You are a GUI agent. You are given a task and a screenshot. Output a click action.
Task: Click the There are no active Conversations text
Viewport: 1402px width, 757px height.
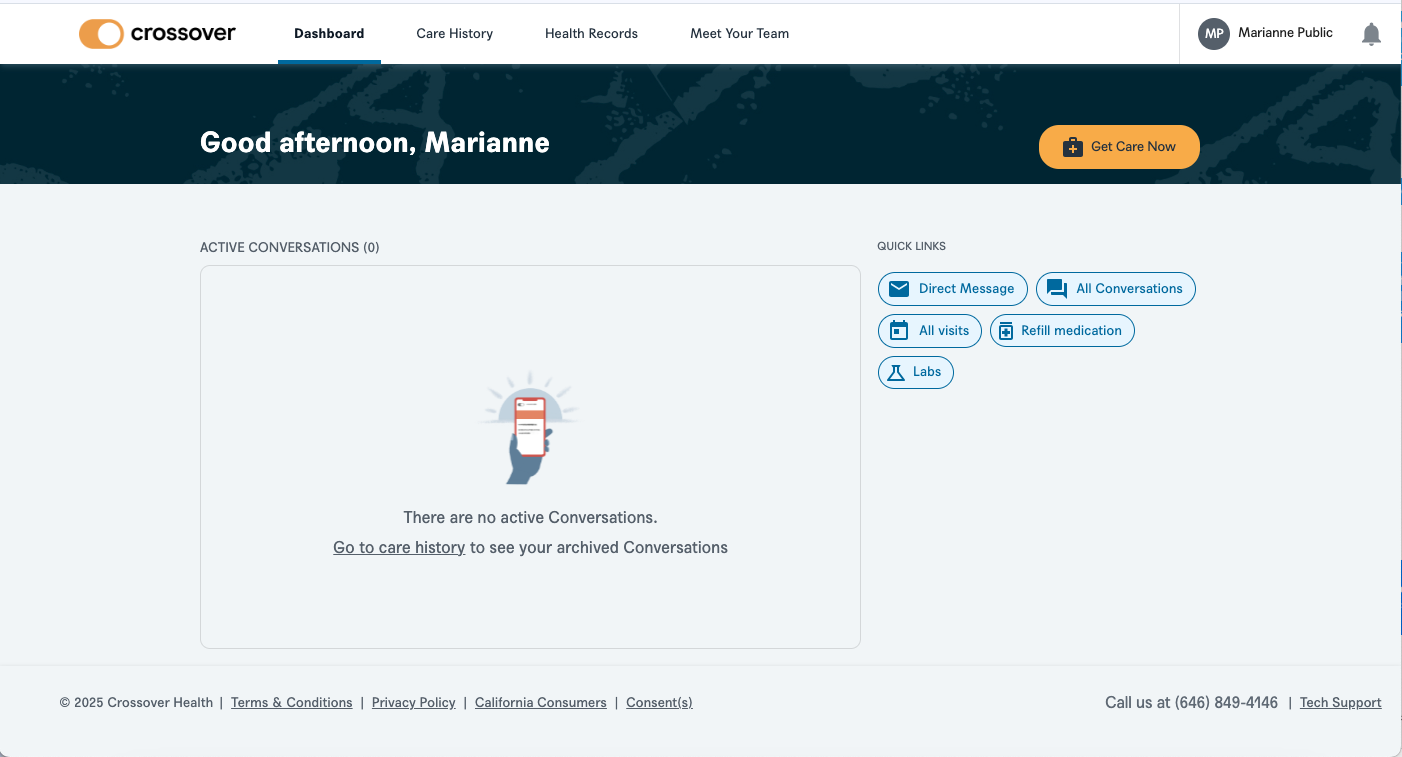[530, 518]
